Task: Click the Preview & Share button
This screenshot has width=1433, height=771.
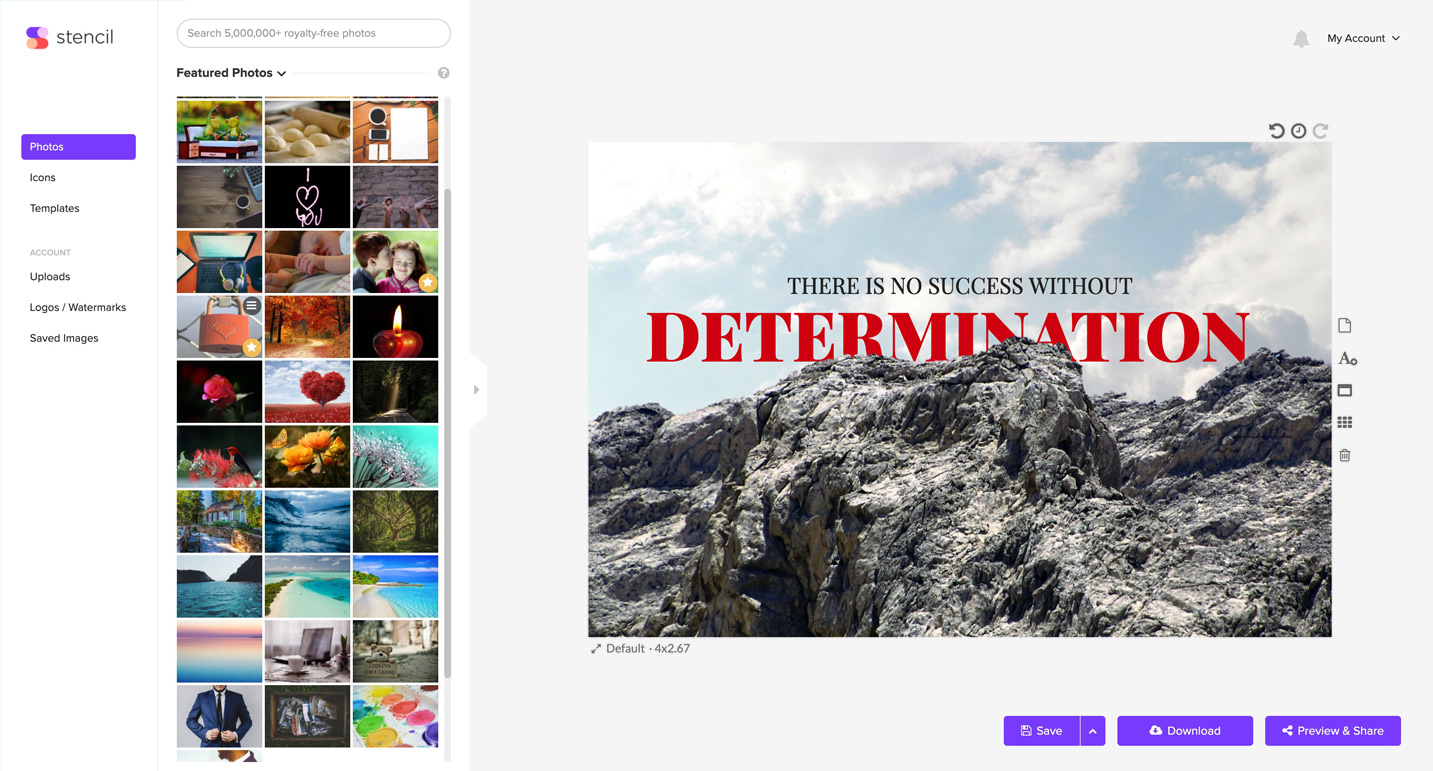Action: (x=1332, y=731)
